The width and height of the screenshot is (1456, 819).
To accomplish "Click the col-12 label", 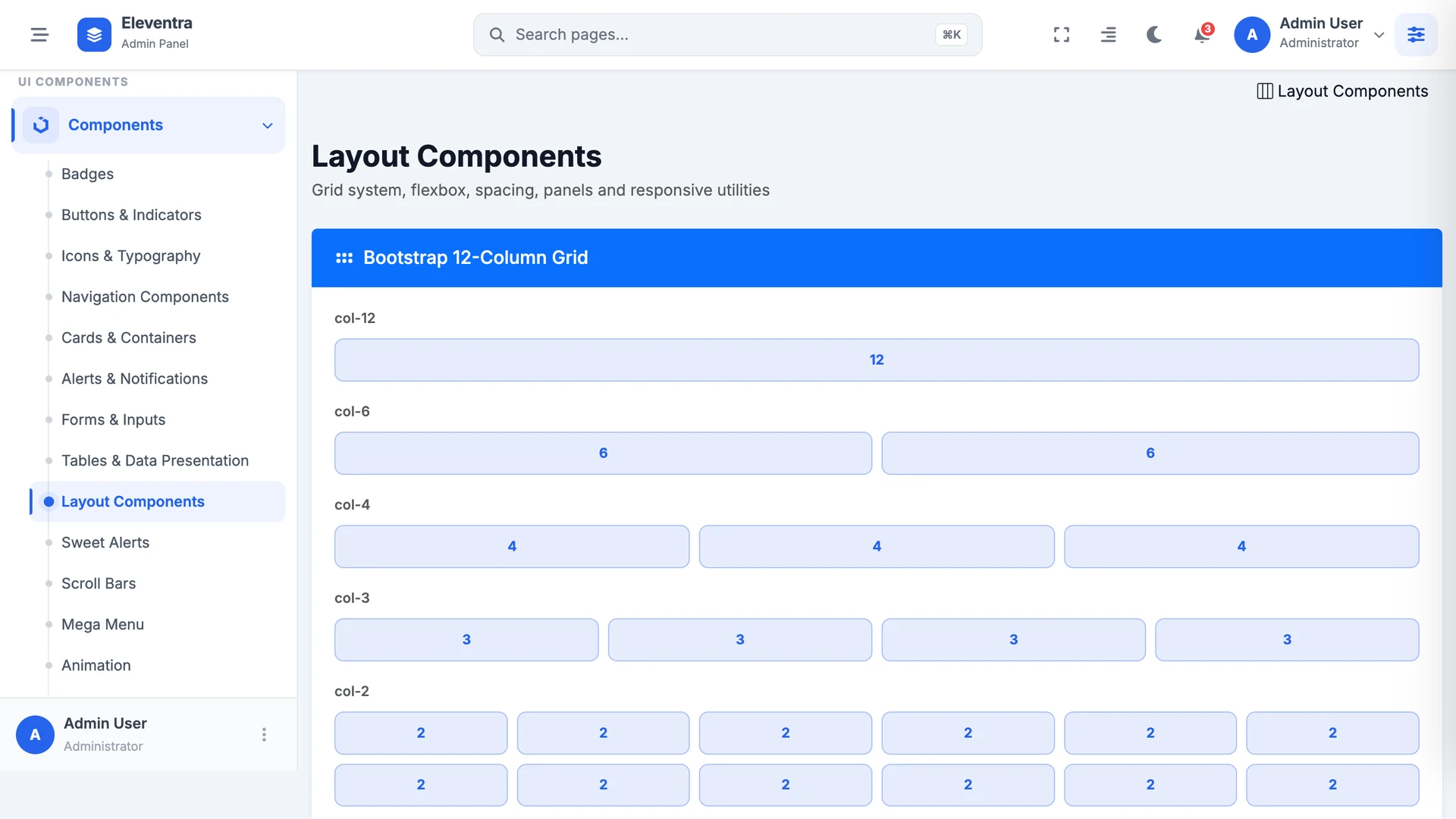I will [x=355, y=318].
